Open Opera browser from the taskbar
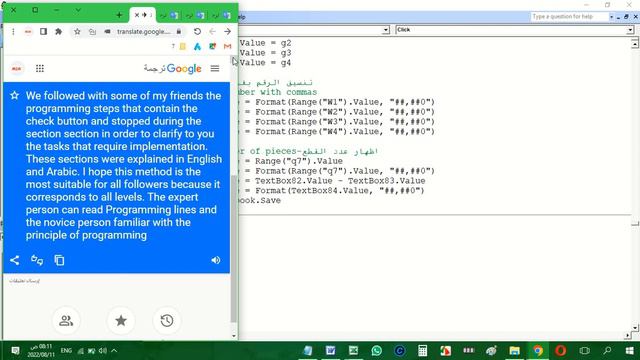640x360 pixels. click(x=560, y=351)
